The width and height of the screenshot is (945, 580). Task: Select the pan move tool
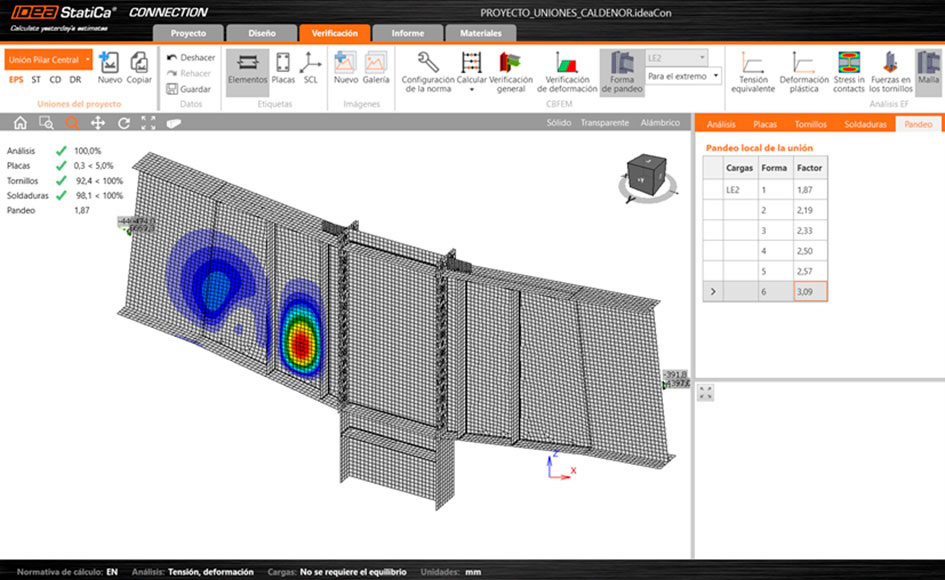coord(98,123)
